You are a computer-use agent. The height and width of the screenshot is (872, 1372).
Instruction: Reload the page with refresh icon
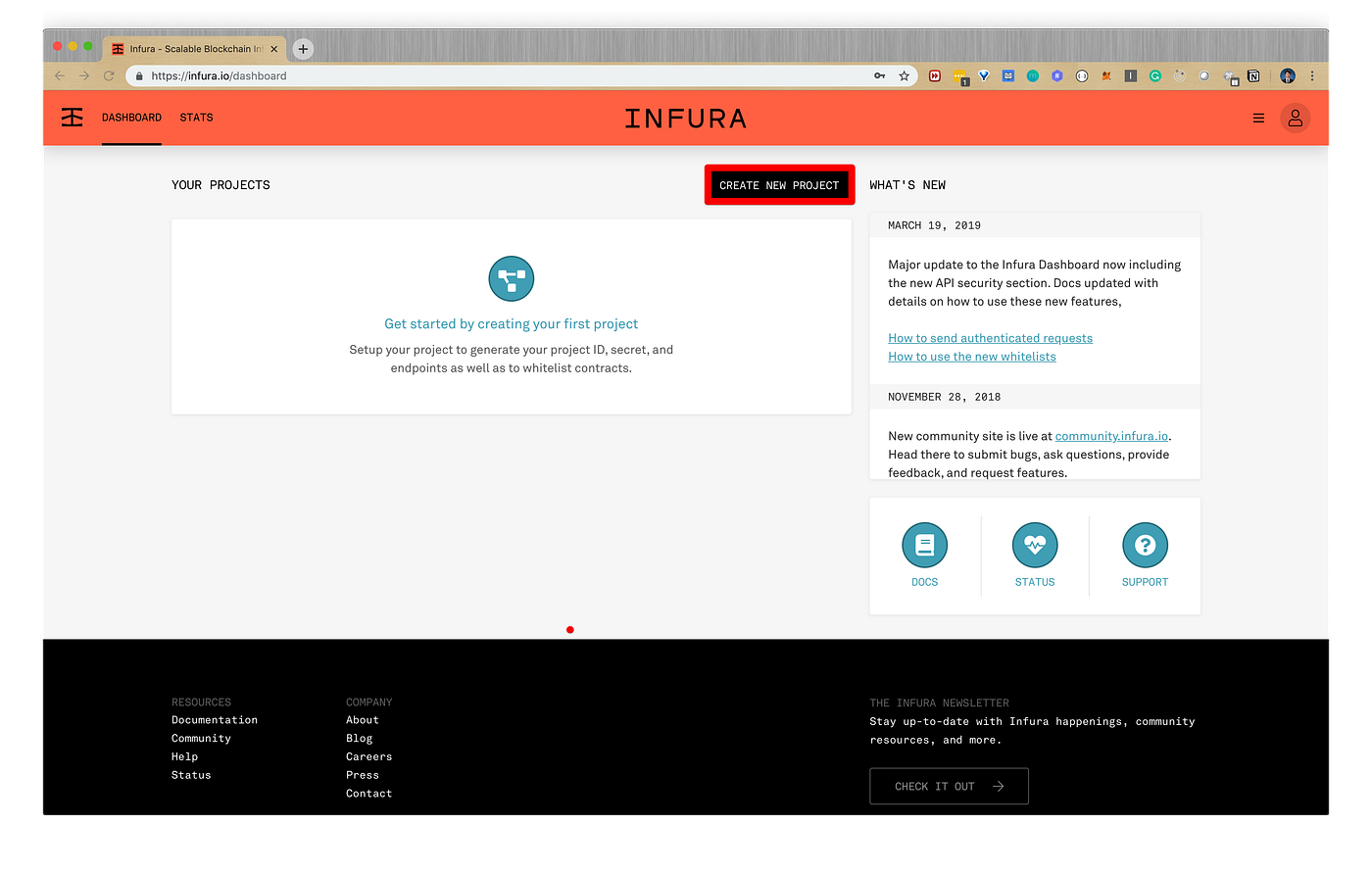click(x=109, y=75)
